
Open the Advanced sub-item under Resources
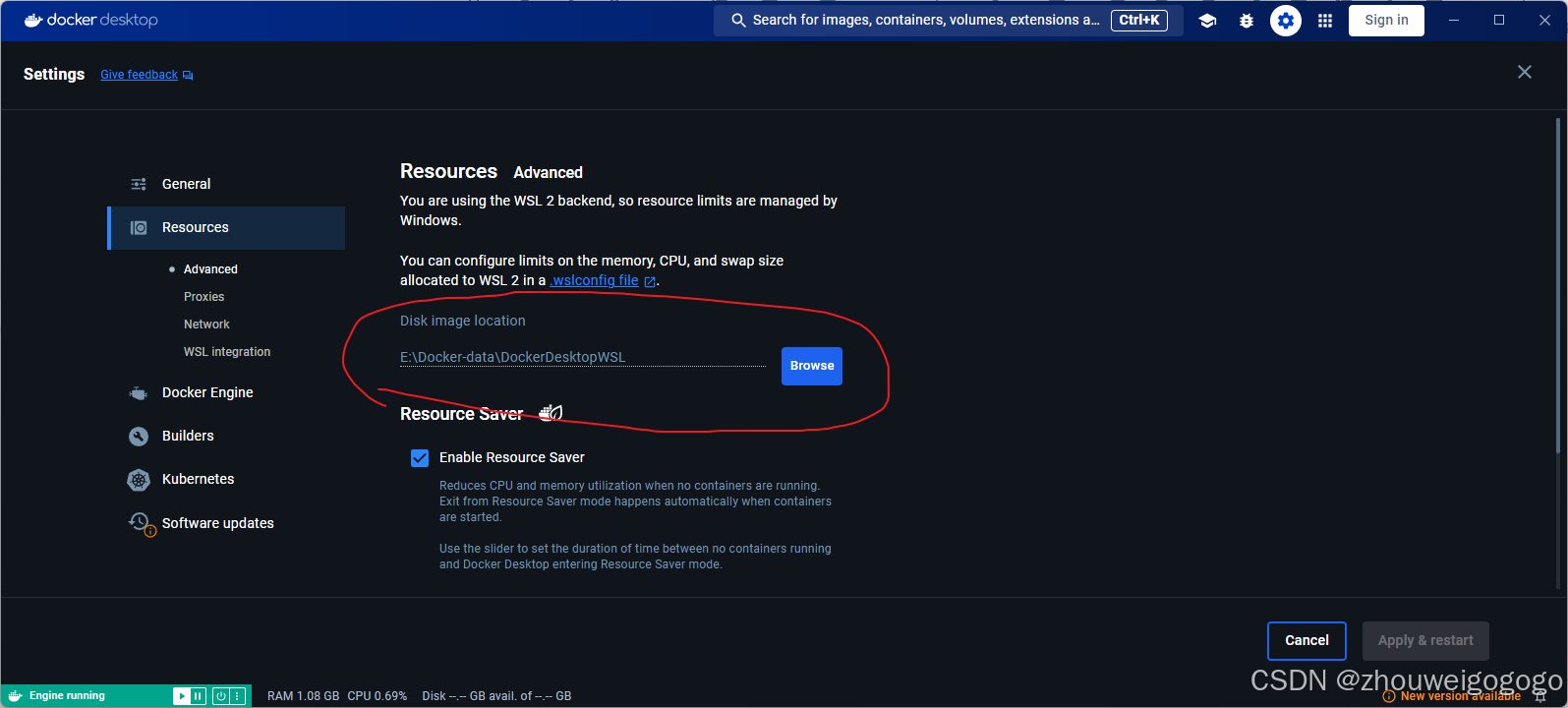click(x=210, y=269)
